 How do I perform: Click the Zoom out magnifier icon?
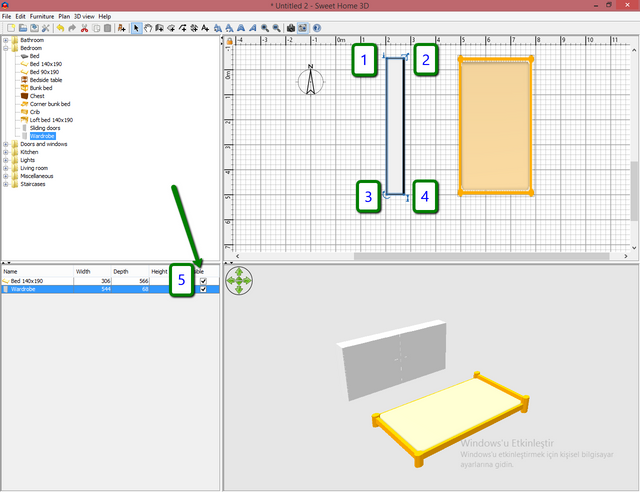[x=277, y=28]
